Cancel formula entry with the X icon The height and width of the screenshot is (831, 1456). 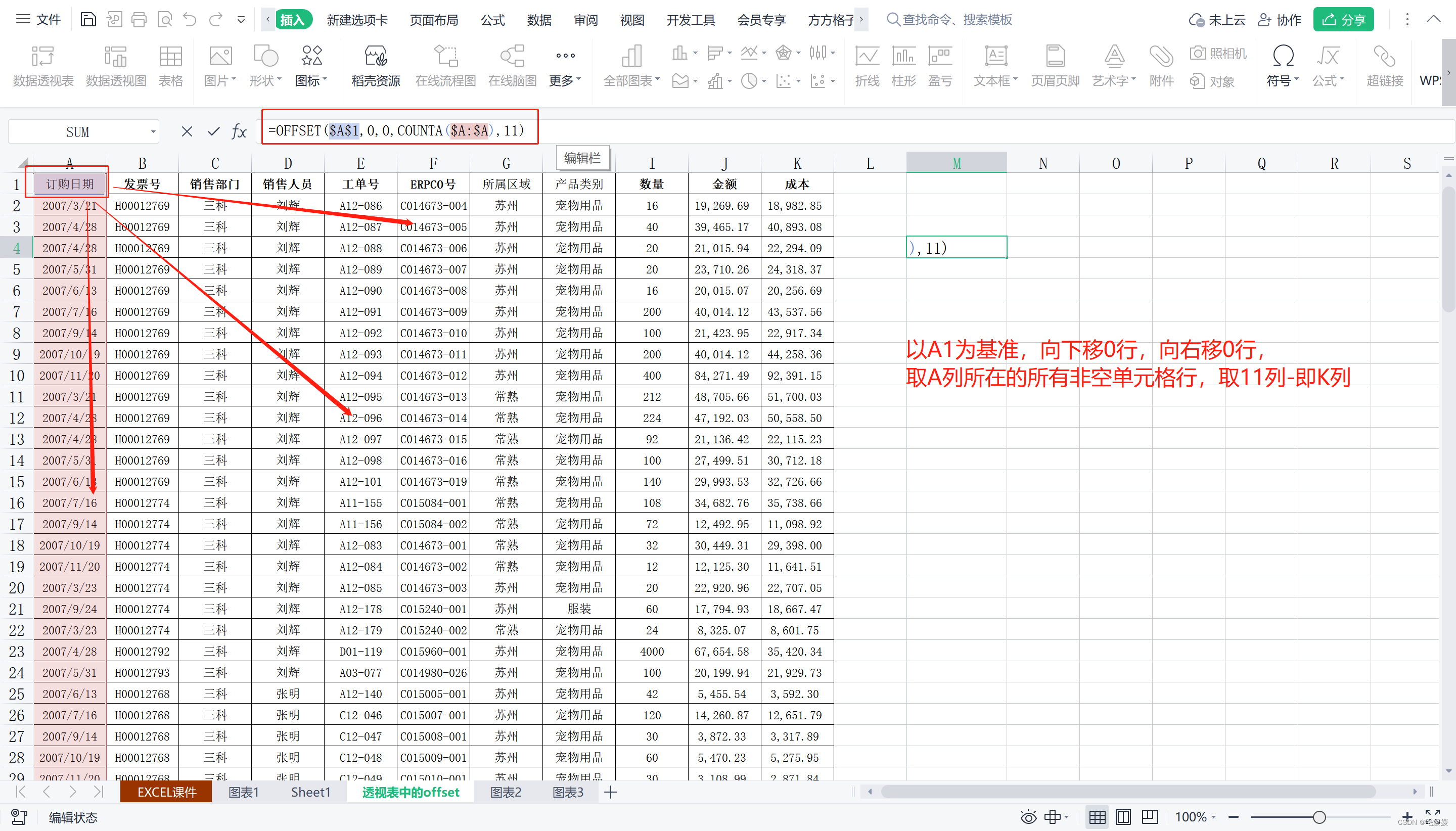[x=187, y=132]
